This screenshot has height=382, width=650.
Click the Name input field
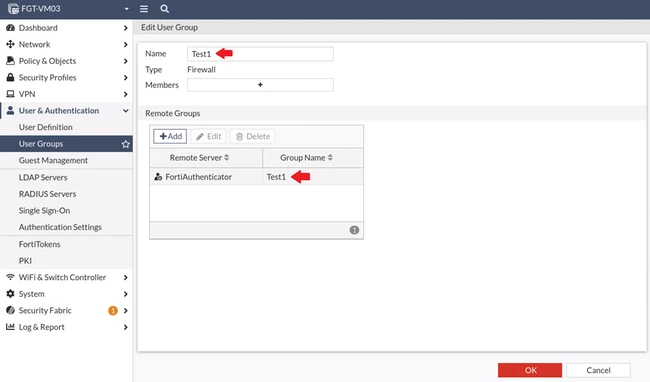coord(260,54)
